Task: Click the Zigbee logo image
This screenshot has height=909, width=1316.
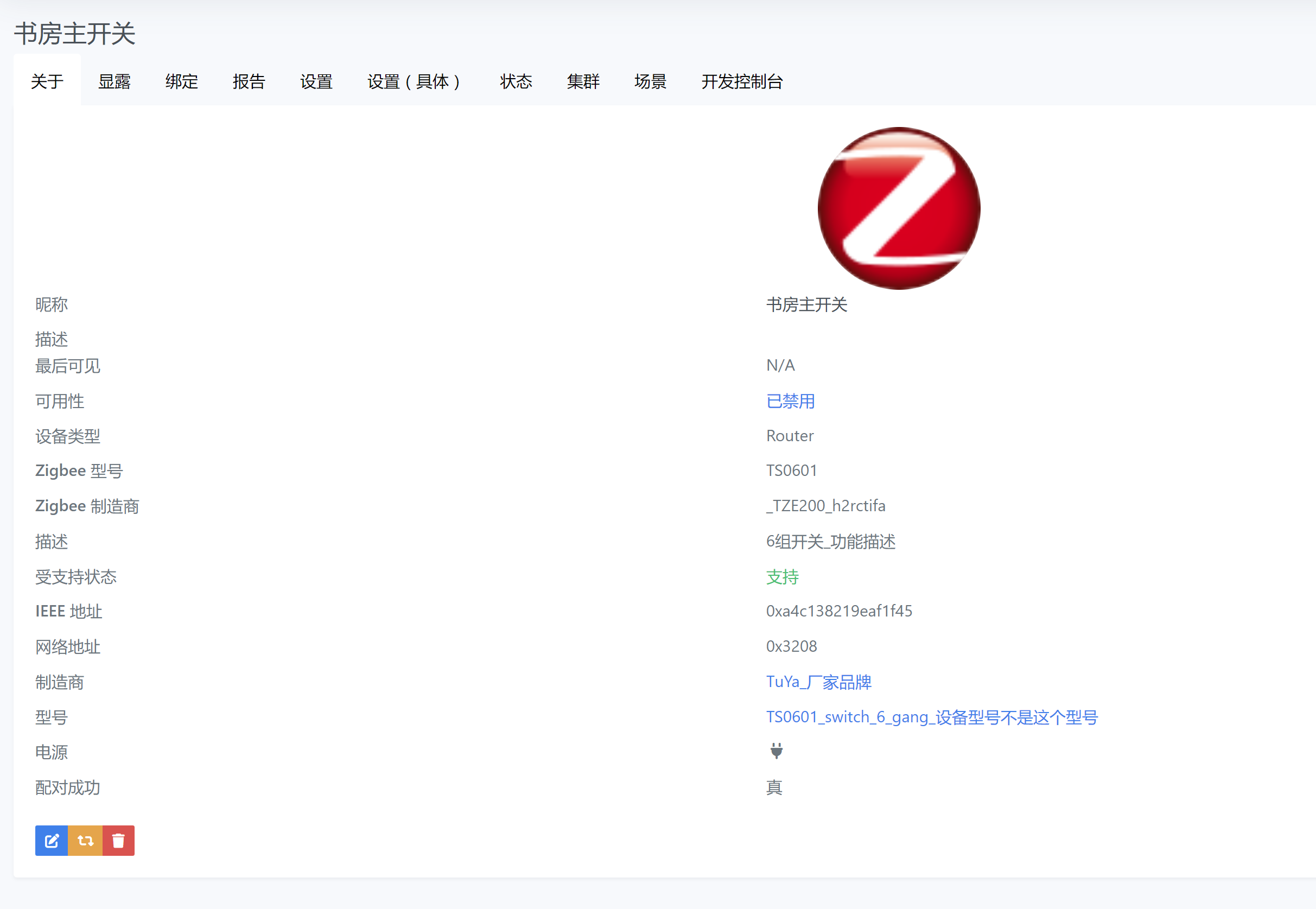Action: [x=898, y=208]
